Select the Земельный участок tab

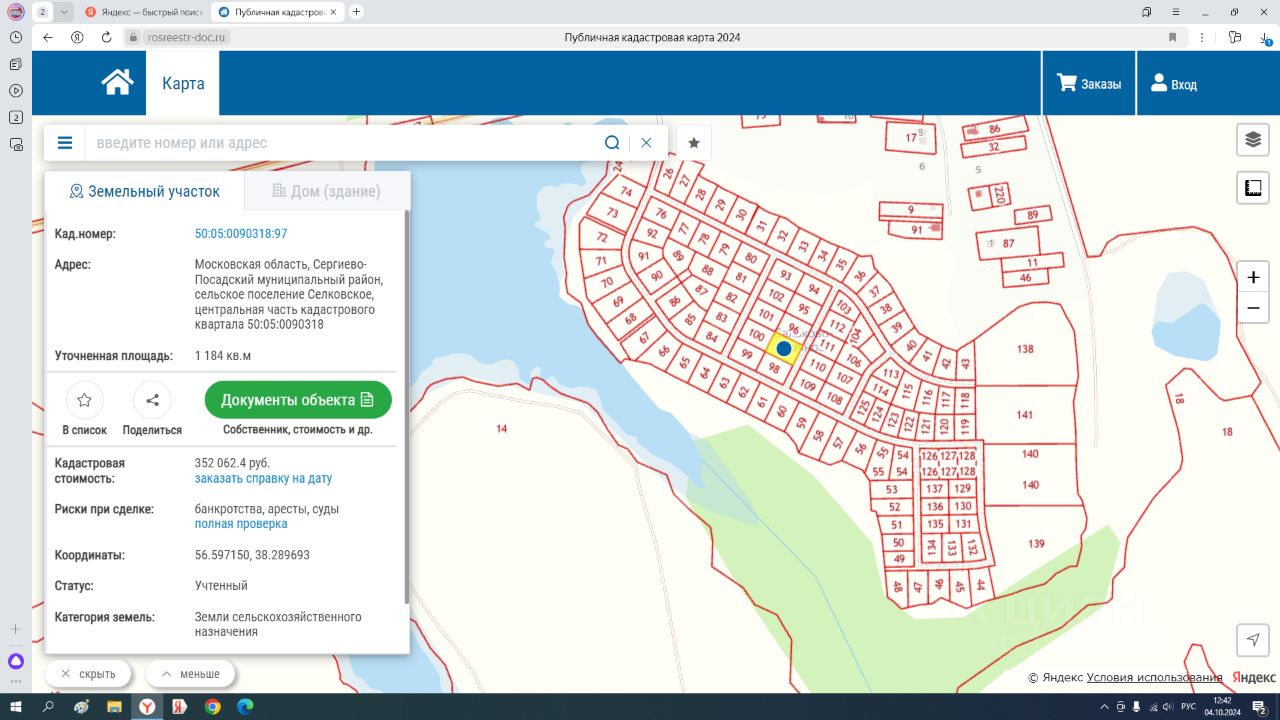coord(144,191)
